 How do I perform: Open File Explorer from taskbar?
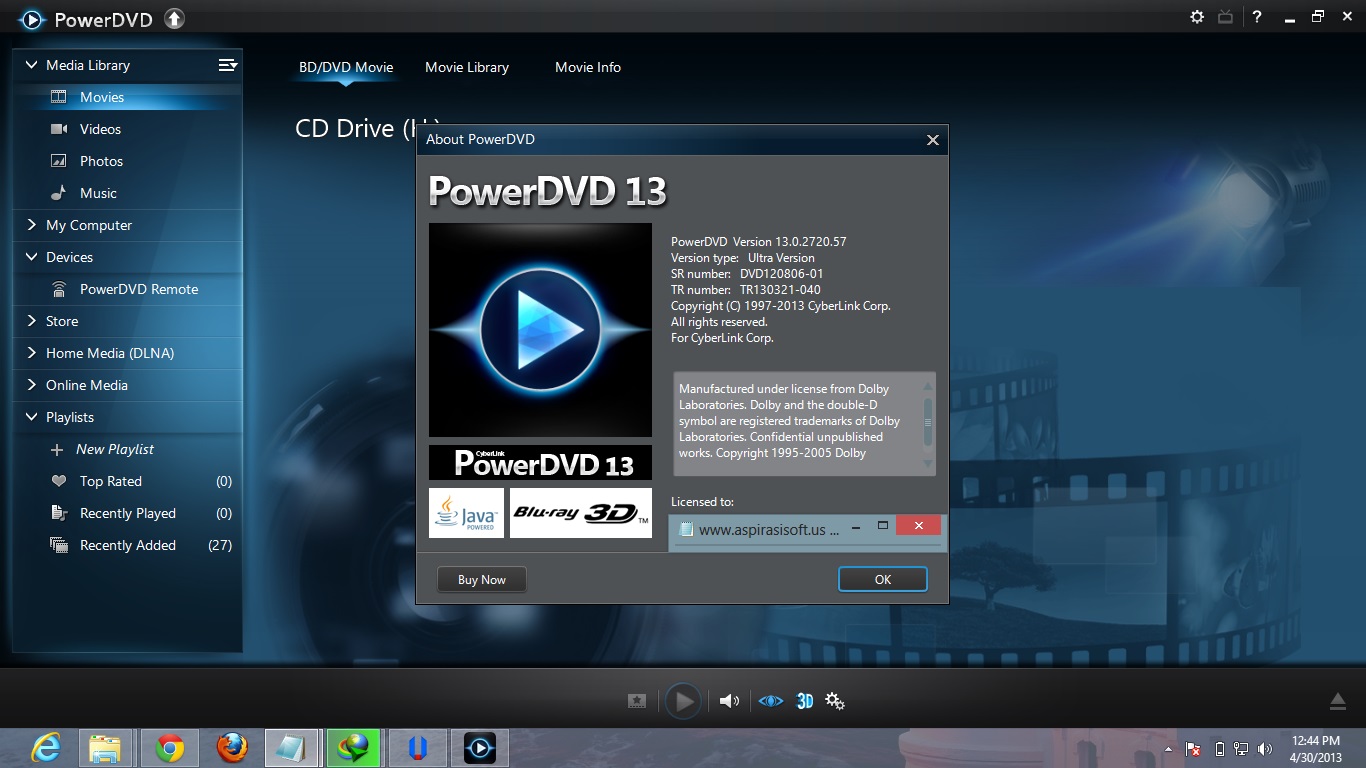coord(105,748)
